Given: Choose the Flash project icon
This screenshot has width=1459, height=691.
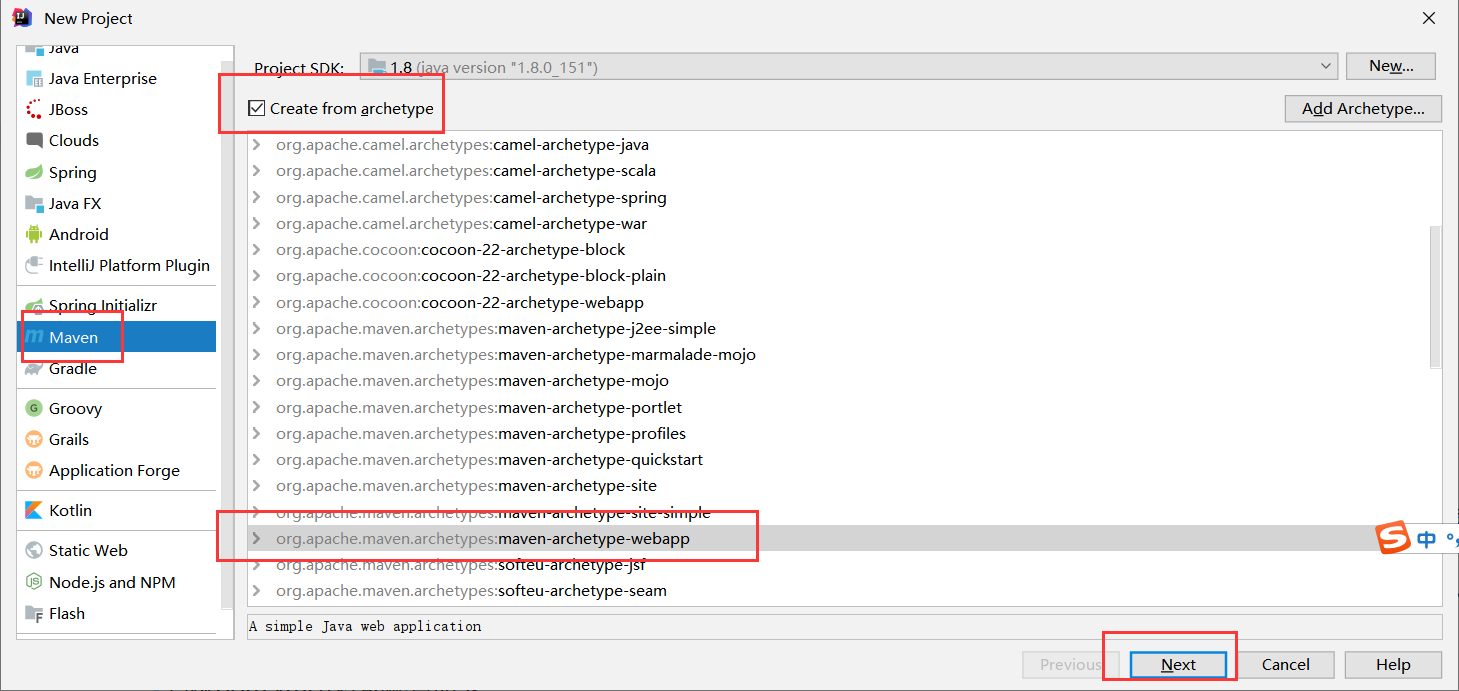Looking at the screenshot, I should pyautogui.click(x=35, y=614).
